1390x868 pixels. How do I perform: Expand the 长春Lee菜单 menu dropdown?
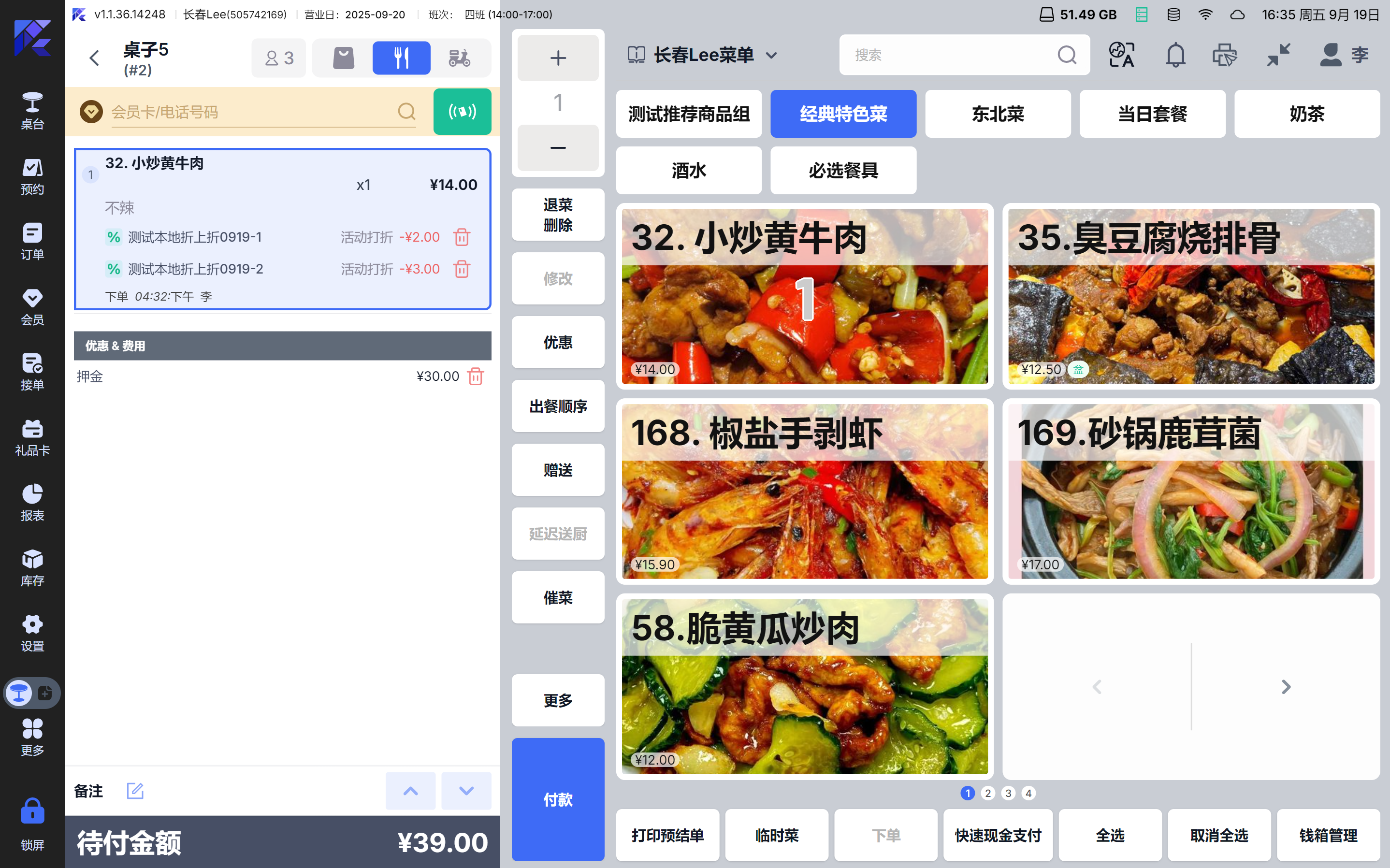point(771,56)
